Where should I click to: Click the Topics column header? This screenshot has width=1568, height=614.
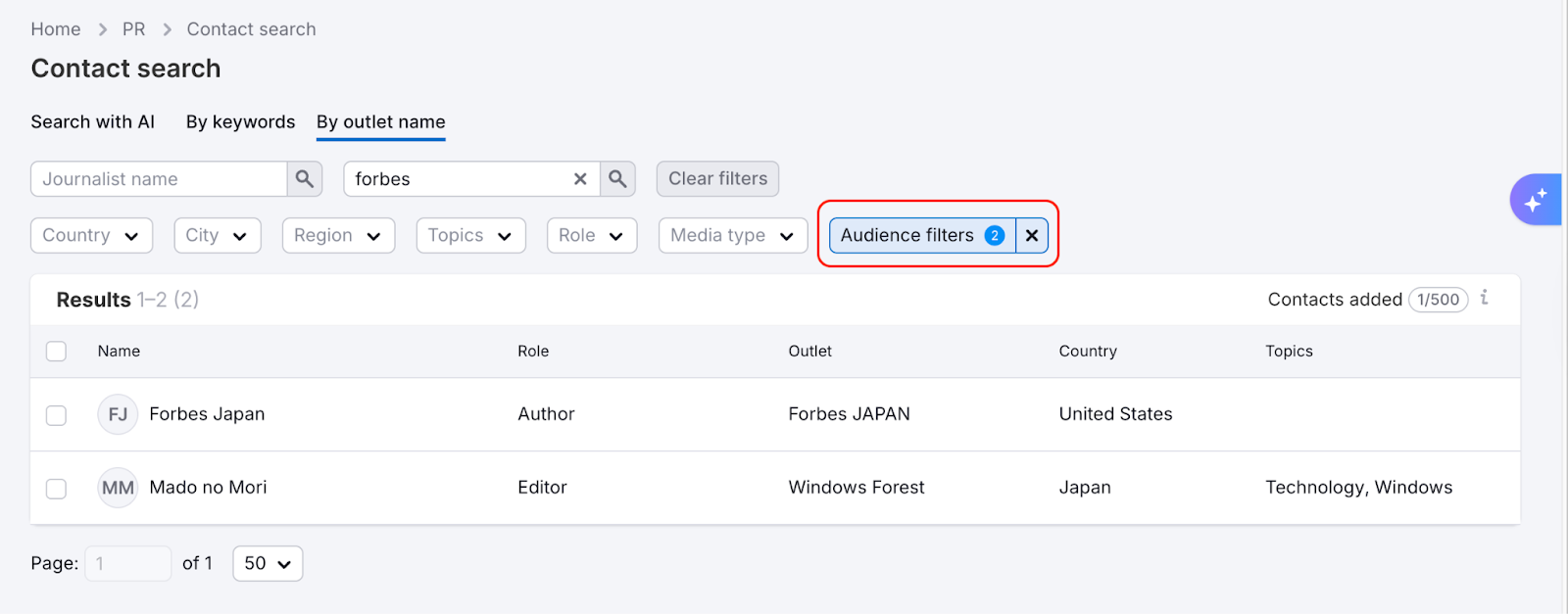(1289, 352)
